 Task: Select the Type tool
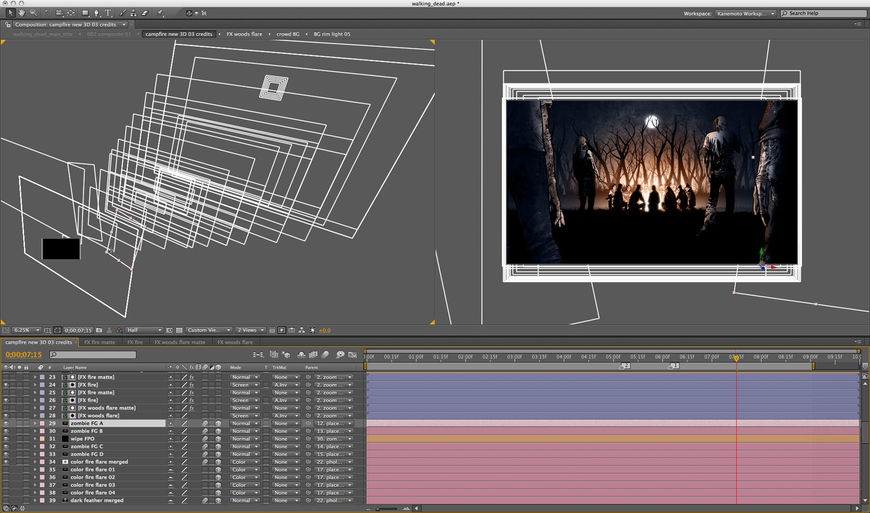click(x=108, y=13)
